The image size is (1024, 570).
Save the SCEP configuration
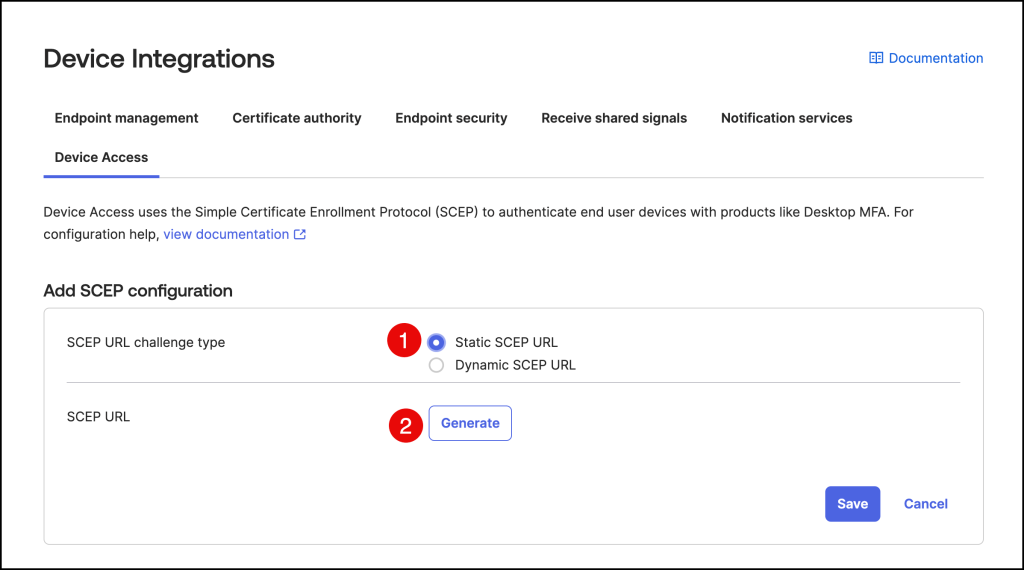[x=852, y=504]
